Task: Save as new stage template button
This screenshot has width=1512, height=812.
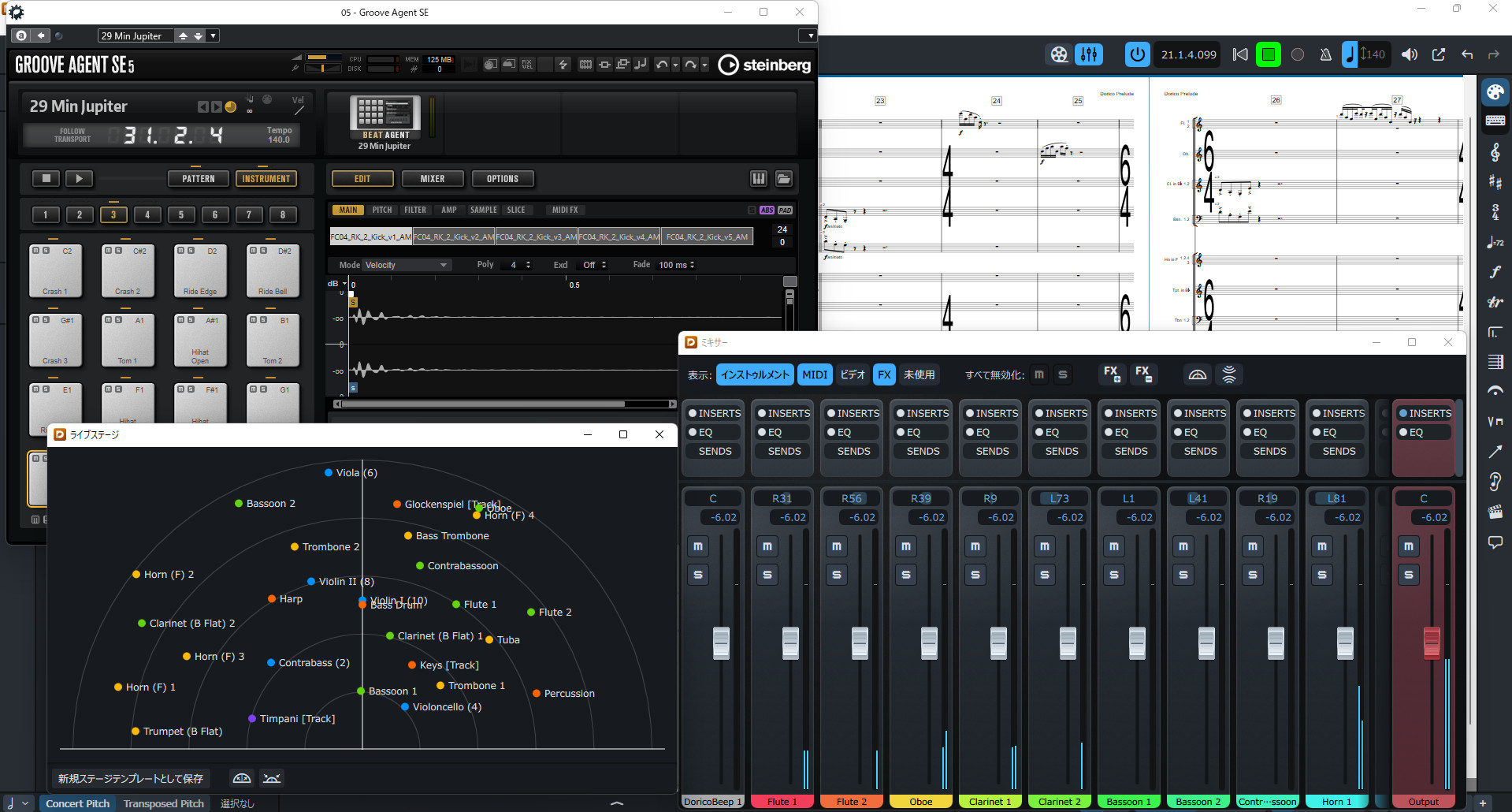Action: coord(131,778)
